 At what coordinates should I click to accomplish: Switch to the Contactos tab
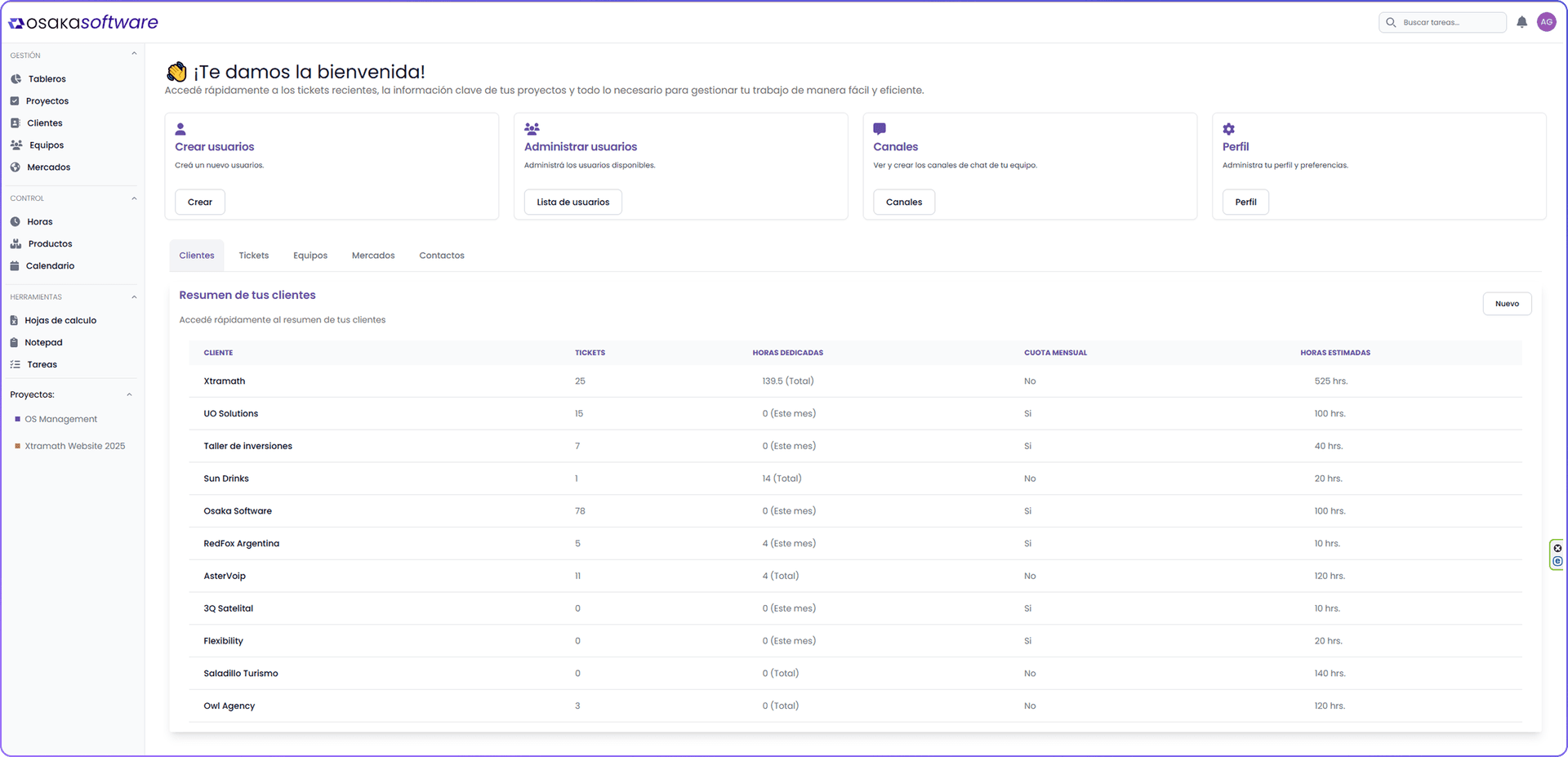[x=441, y=256]
